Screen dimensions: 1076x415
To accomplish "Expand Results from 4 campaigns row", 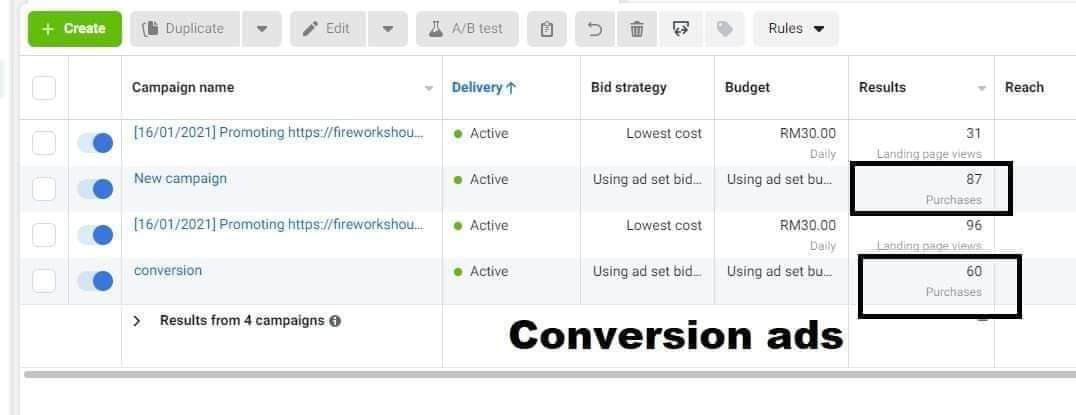I will 138,321.
